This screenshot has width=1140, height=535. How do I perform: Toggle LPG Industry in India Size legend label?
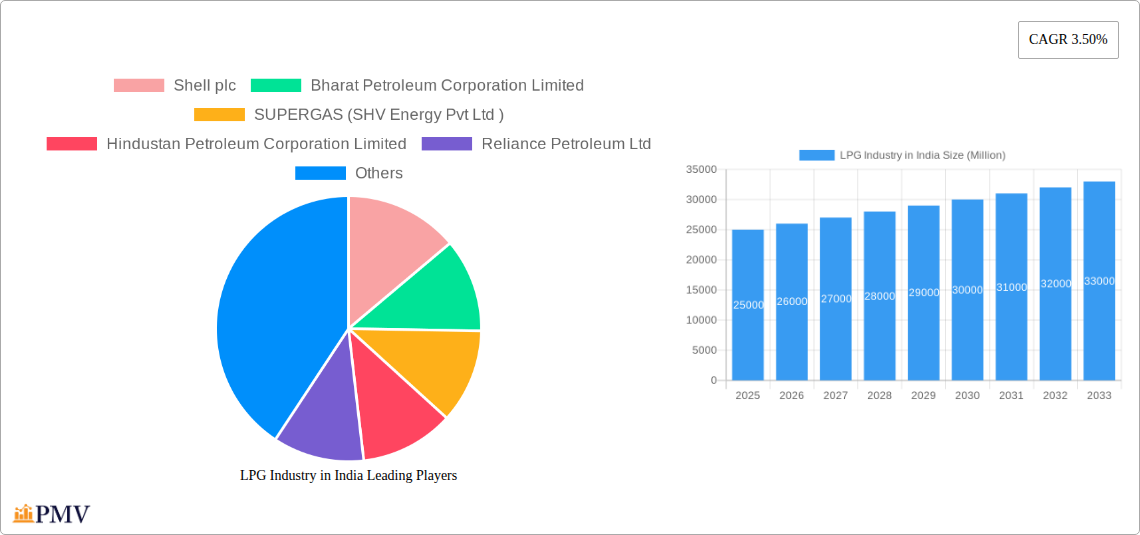(x=923, y=155)
